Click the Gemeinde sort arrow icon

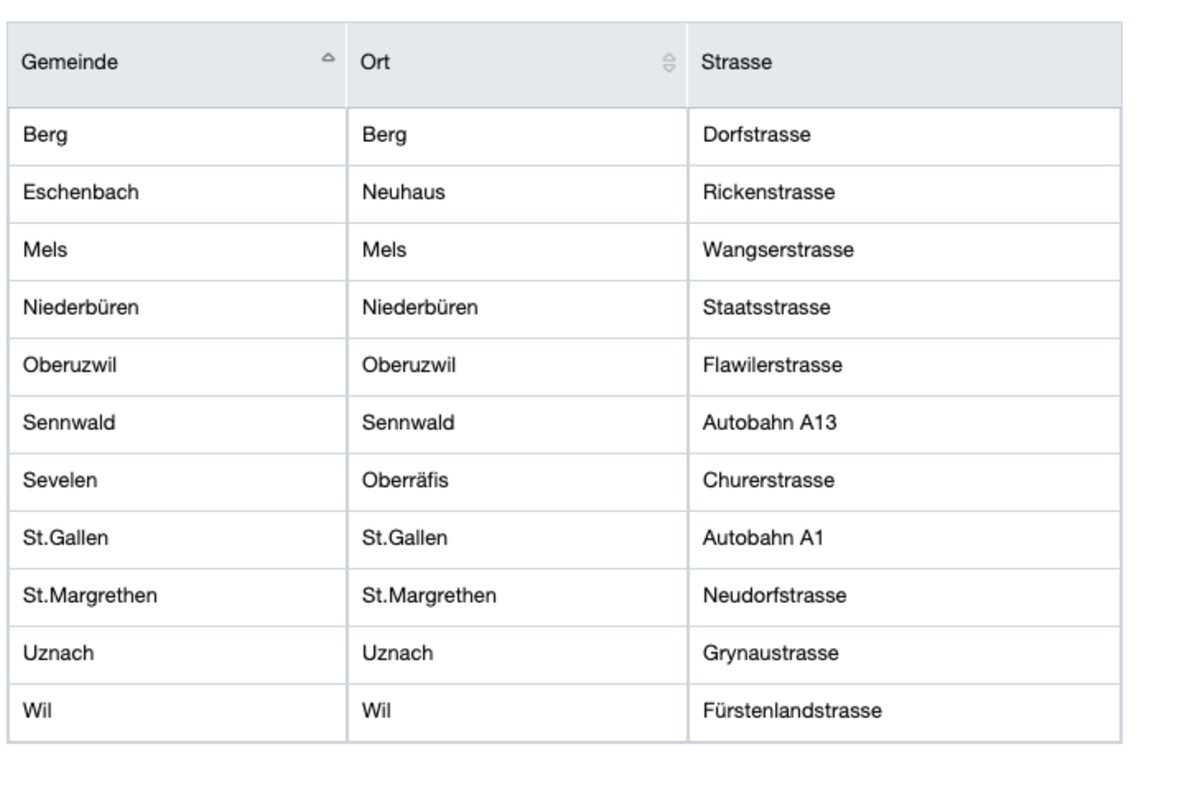[328, 59]
